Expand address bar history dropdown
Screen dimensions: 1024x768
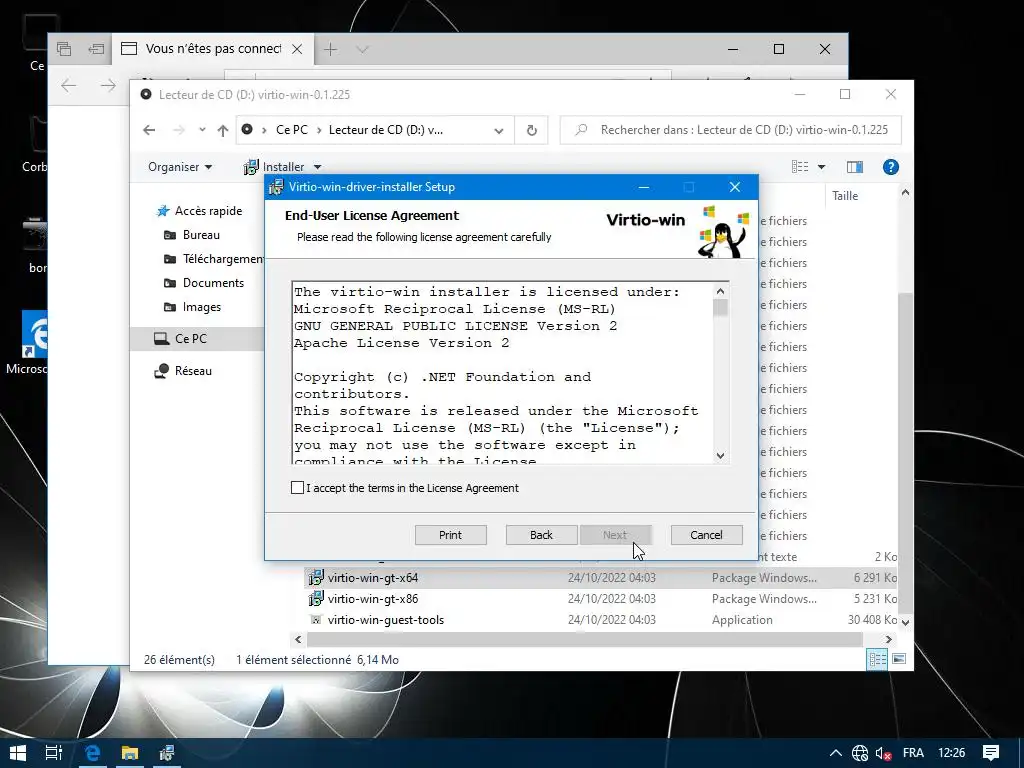coord(499,131)
